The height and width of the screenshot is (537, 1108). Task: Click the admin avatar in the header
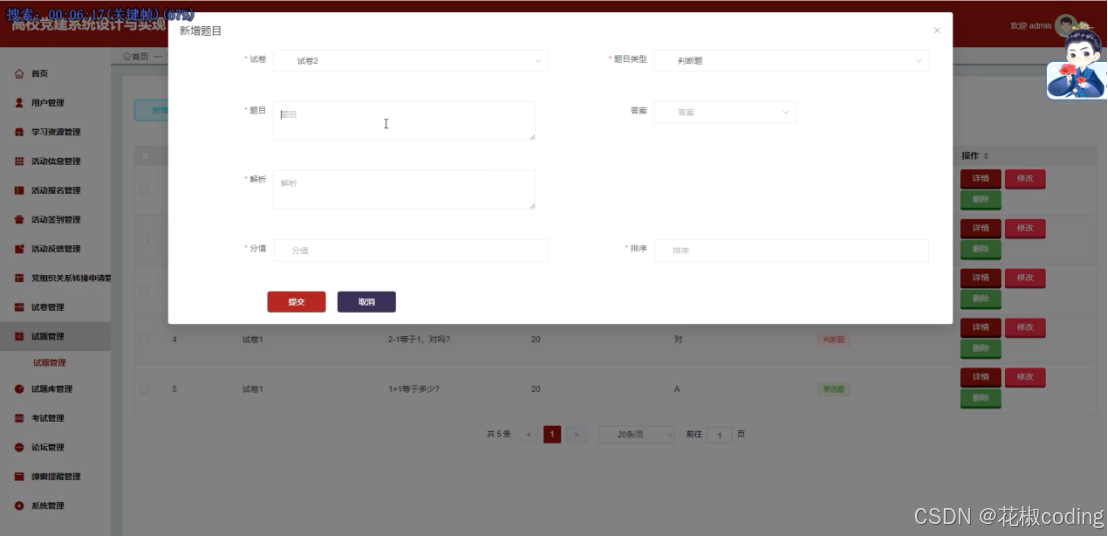pyautogui.click(x=1065, y=25)
